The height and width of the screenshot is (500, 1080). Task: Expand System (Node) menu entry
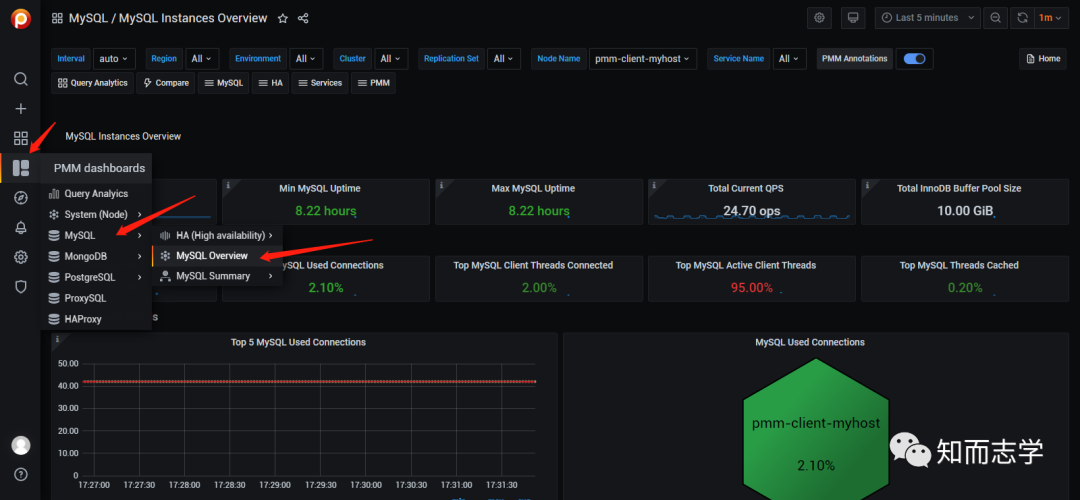click(x=96, y=214)
